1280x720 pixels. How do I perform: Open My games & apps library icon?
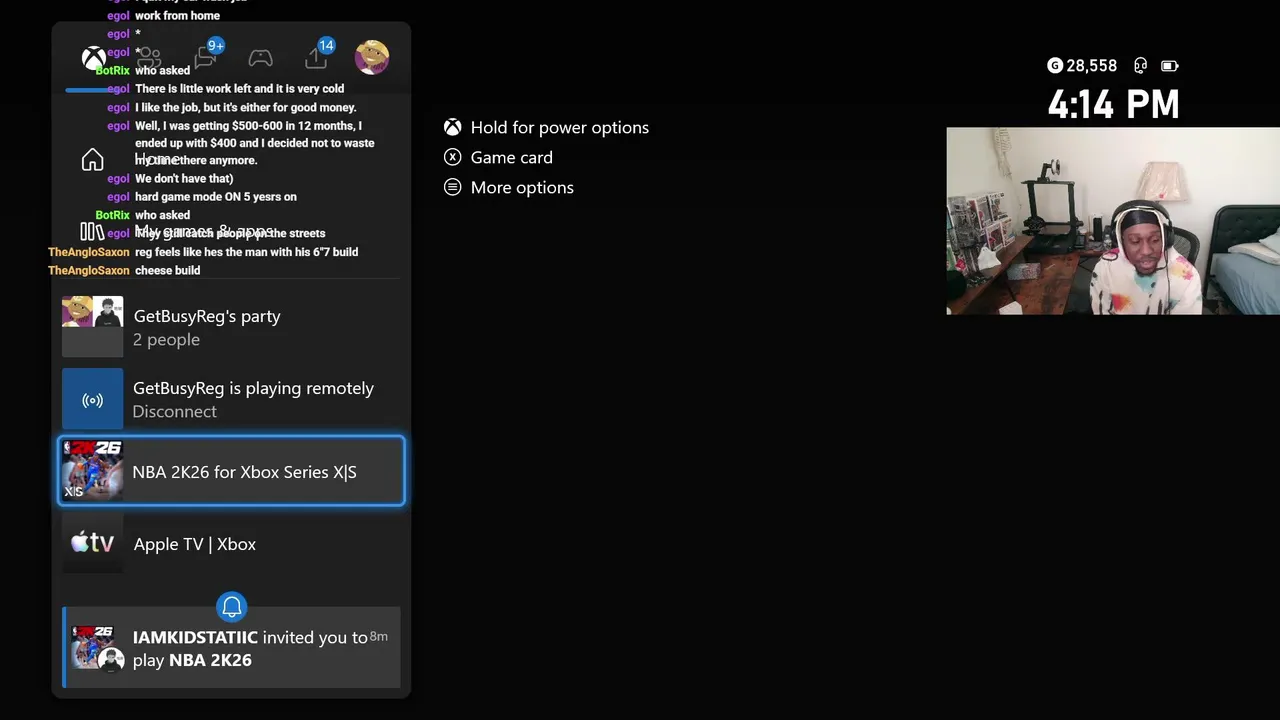[92, 232]
